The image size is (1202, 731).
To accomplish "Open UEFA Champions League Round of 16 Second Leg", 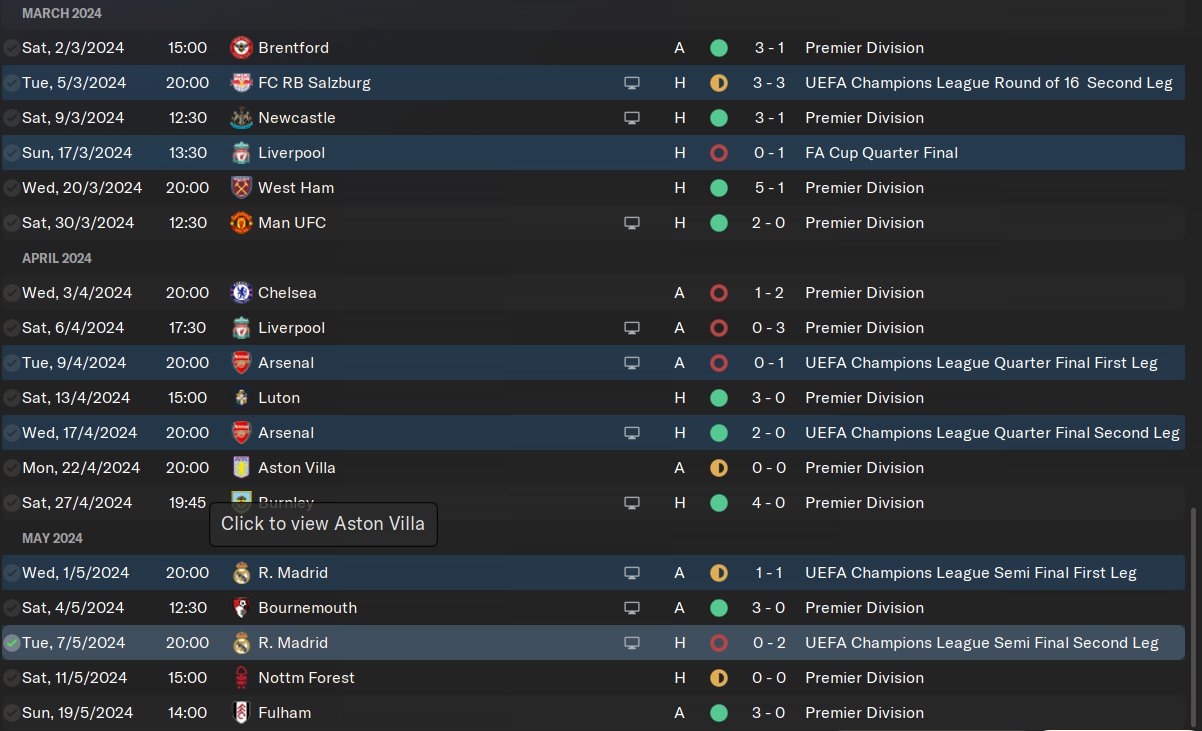I will pyautogui.click(x=988, y=83).
